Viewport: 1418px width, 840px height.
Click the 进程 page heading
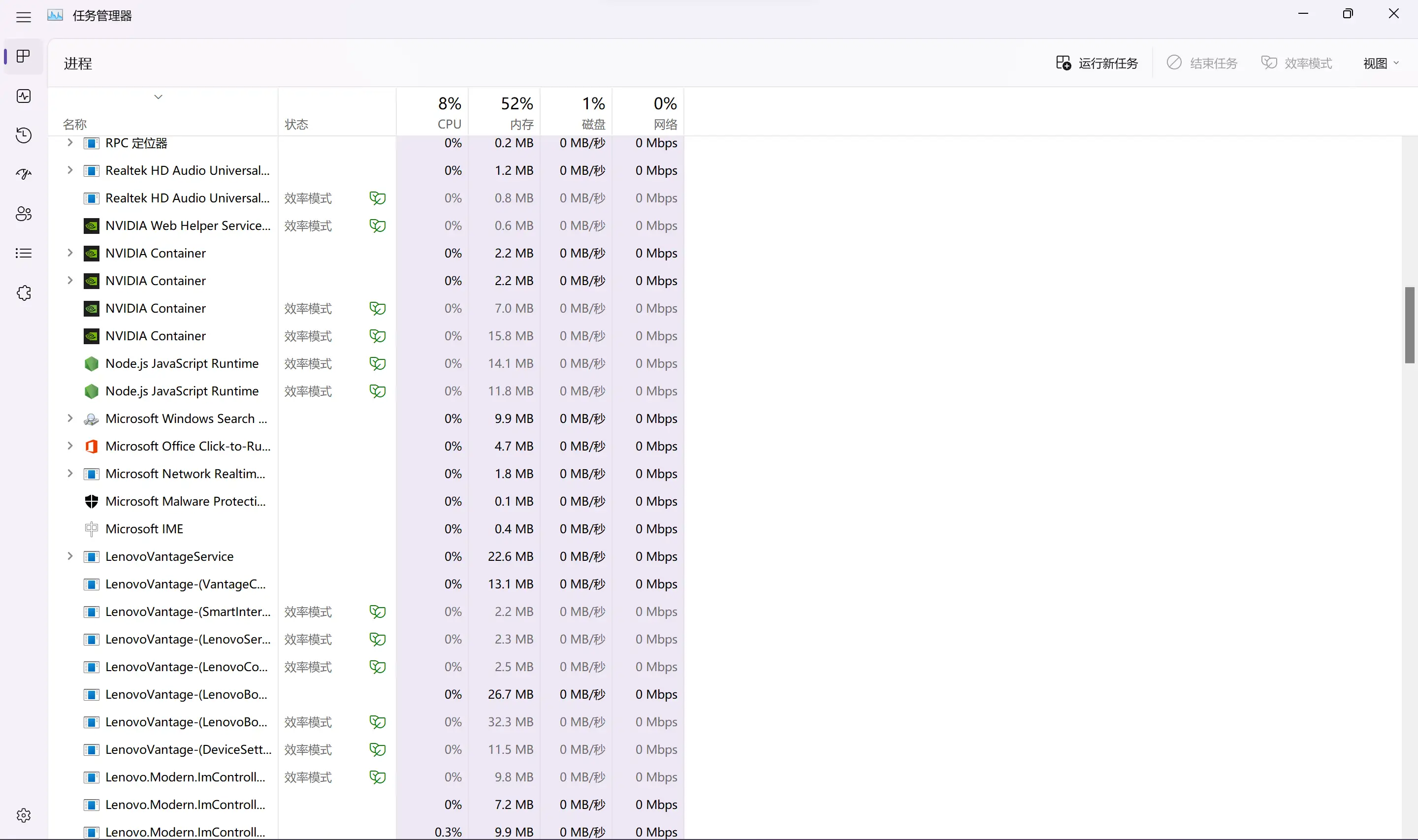click(x=78, y=64)
